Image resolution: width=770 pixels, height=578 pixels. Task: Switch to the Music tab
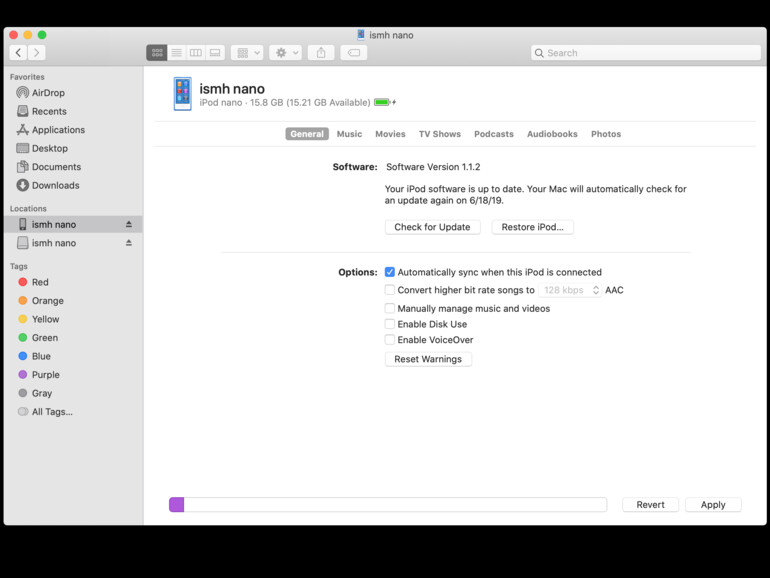(x=349, y=134)
